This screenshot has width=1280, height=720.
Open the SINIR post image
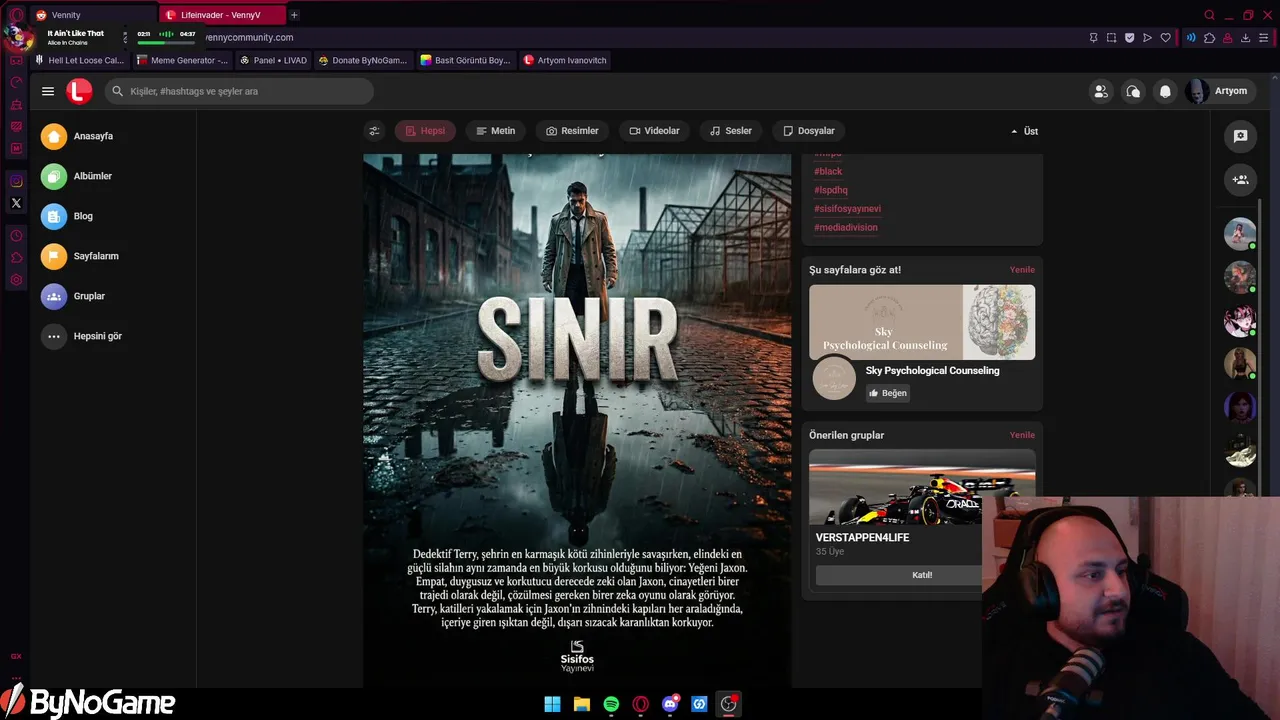pos(577,420)
